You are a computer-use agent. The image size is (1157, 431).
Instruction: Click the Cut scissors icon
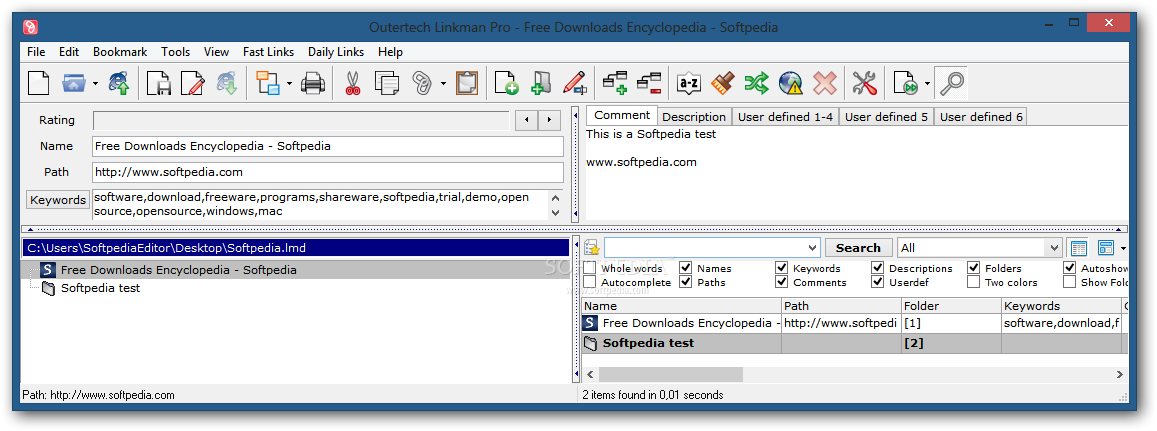click(x=352, y=83)
